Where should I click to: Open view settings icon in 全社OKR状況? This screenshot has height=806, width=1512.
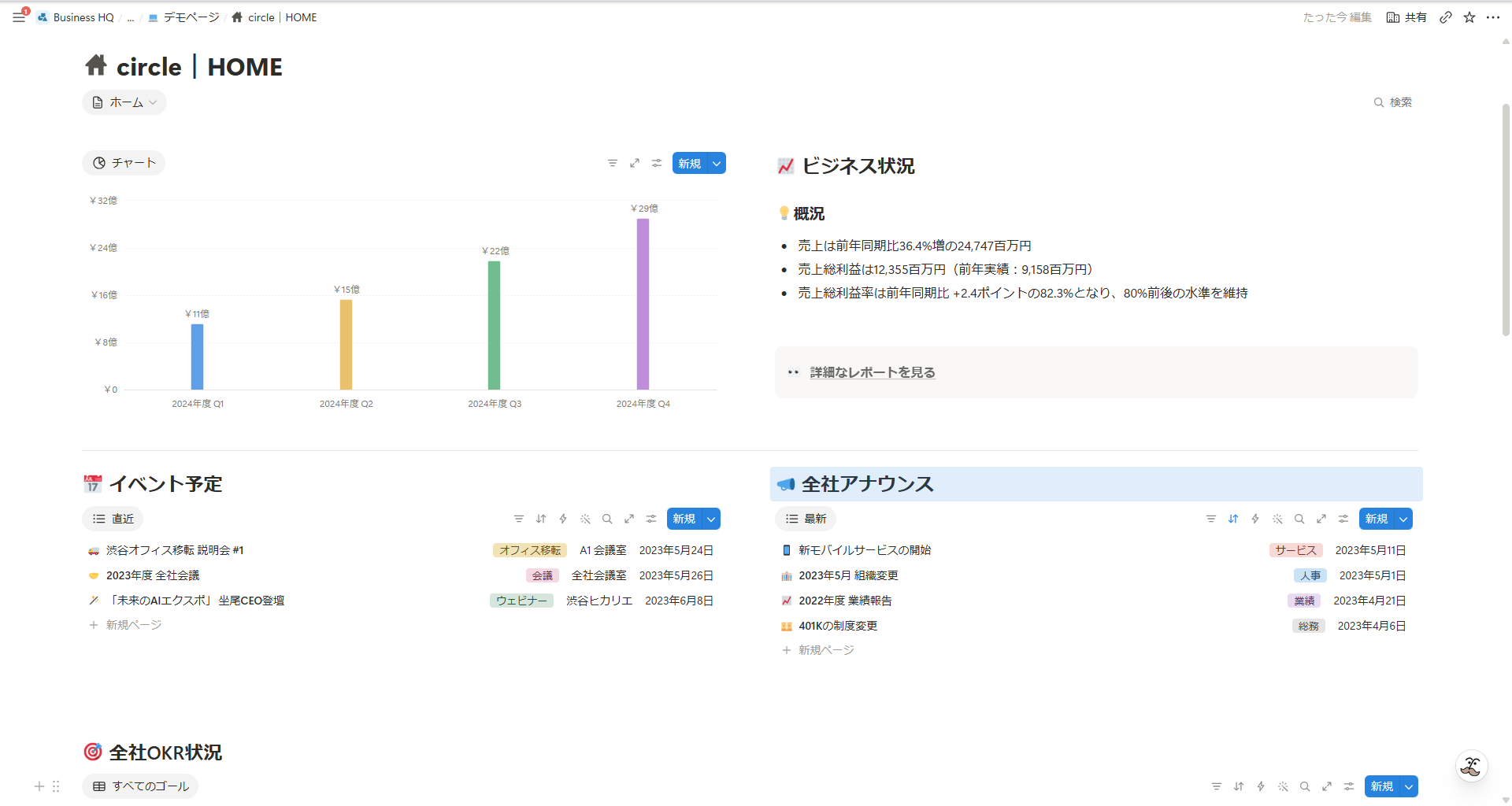pos(1349,786)
